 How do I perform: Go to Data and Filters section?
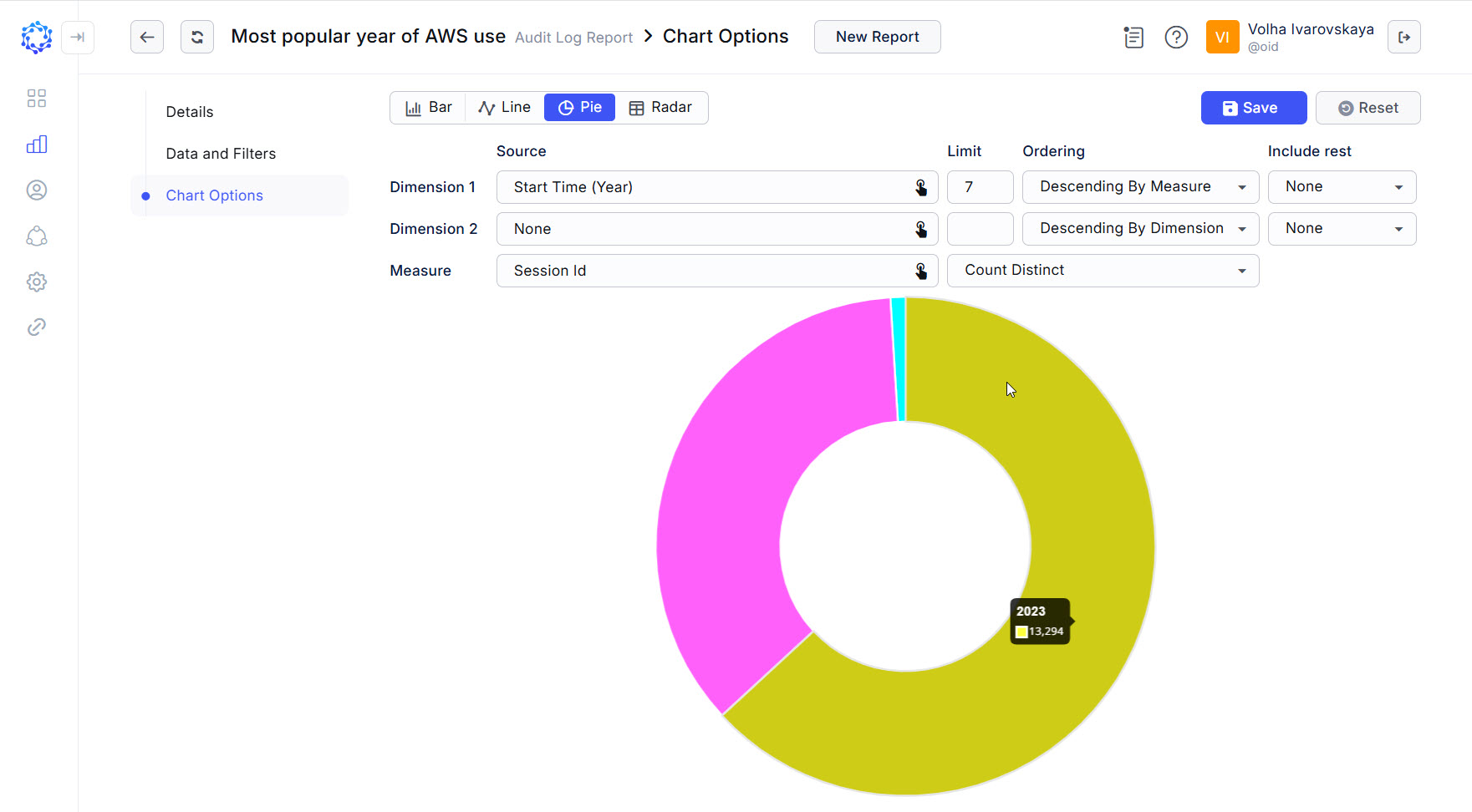pyautogui.click(x=221, y=154)
